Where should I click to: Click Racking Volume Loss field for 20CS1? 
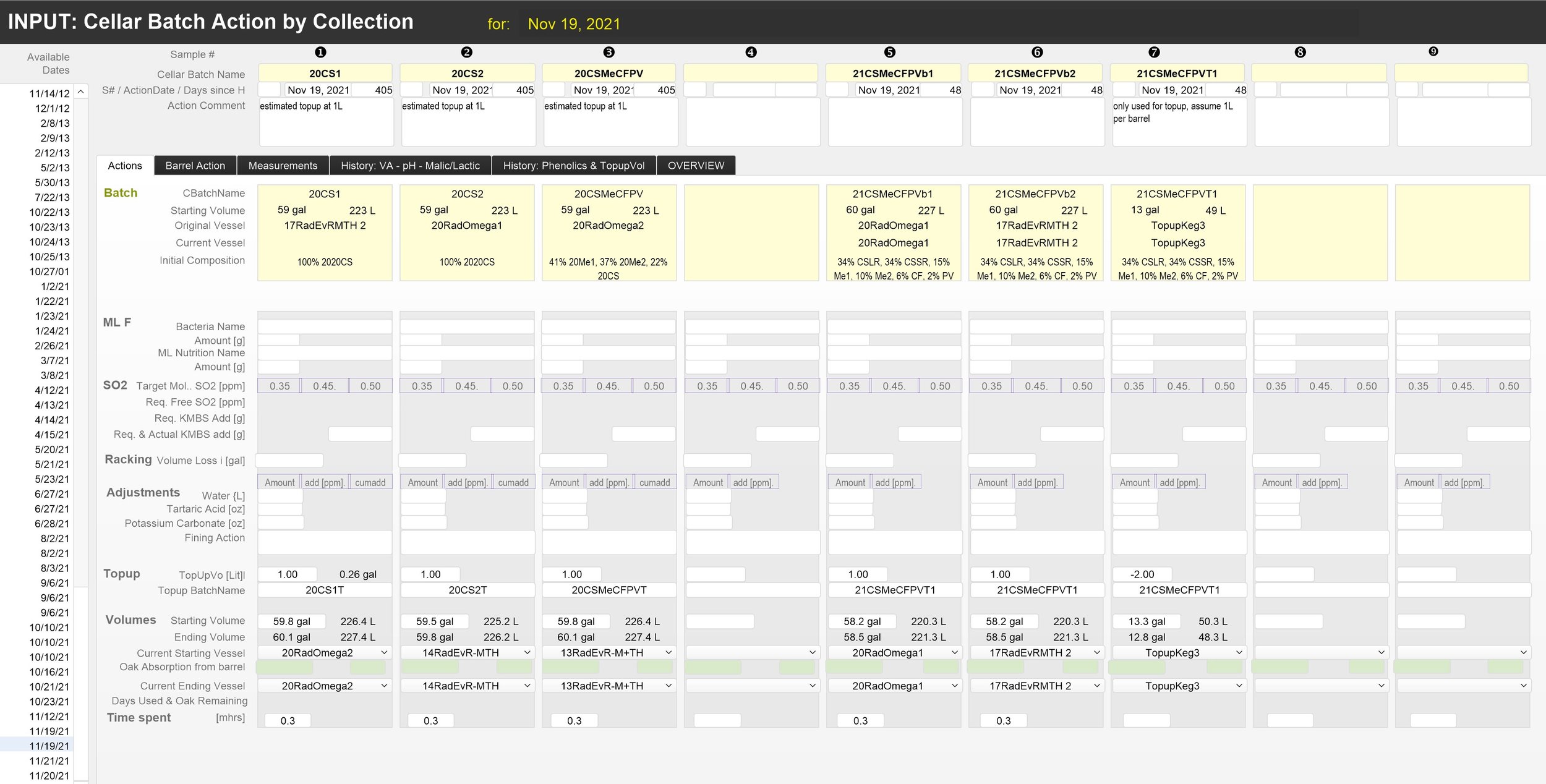pyautogui.click(x=289, y=461)
